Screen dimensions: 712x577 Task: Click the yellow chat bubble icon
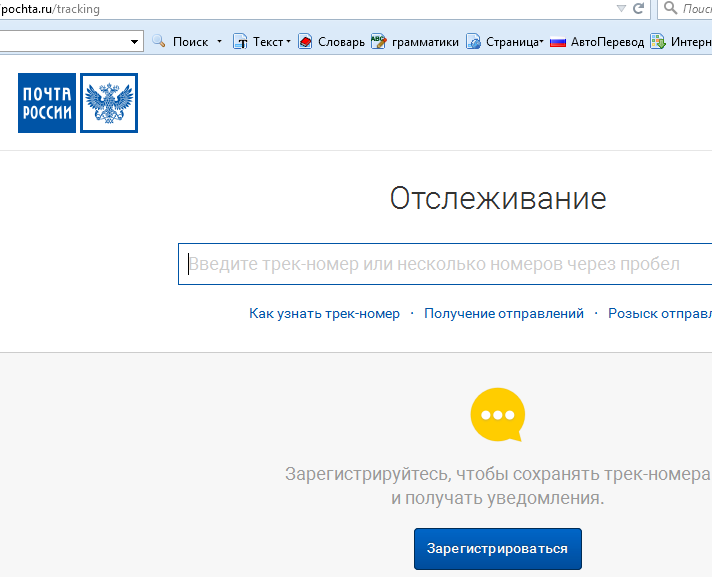[497, 415]
